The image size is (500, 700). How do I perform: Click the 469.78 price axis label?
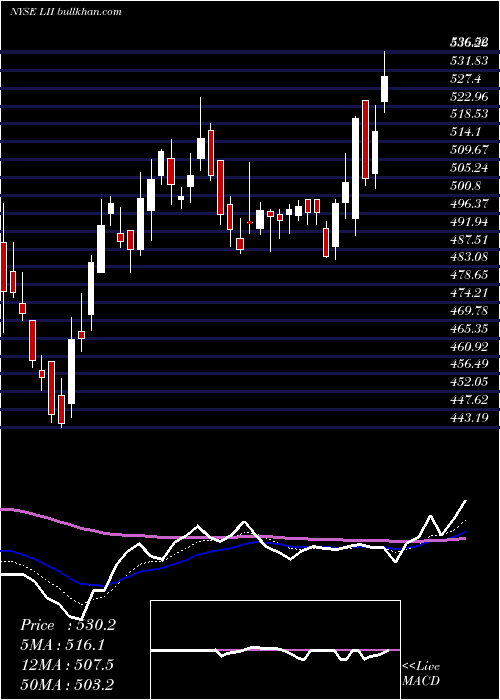(469, 311)
